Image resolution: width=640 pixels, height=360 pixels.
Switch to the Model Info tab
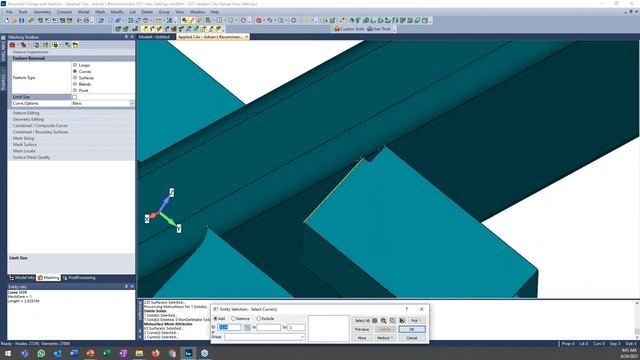point(22,278)
